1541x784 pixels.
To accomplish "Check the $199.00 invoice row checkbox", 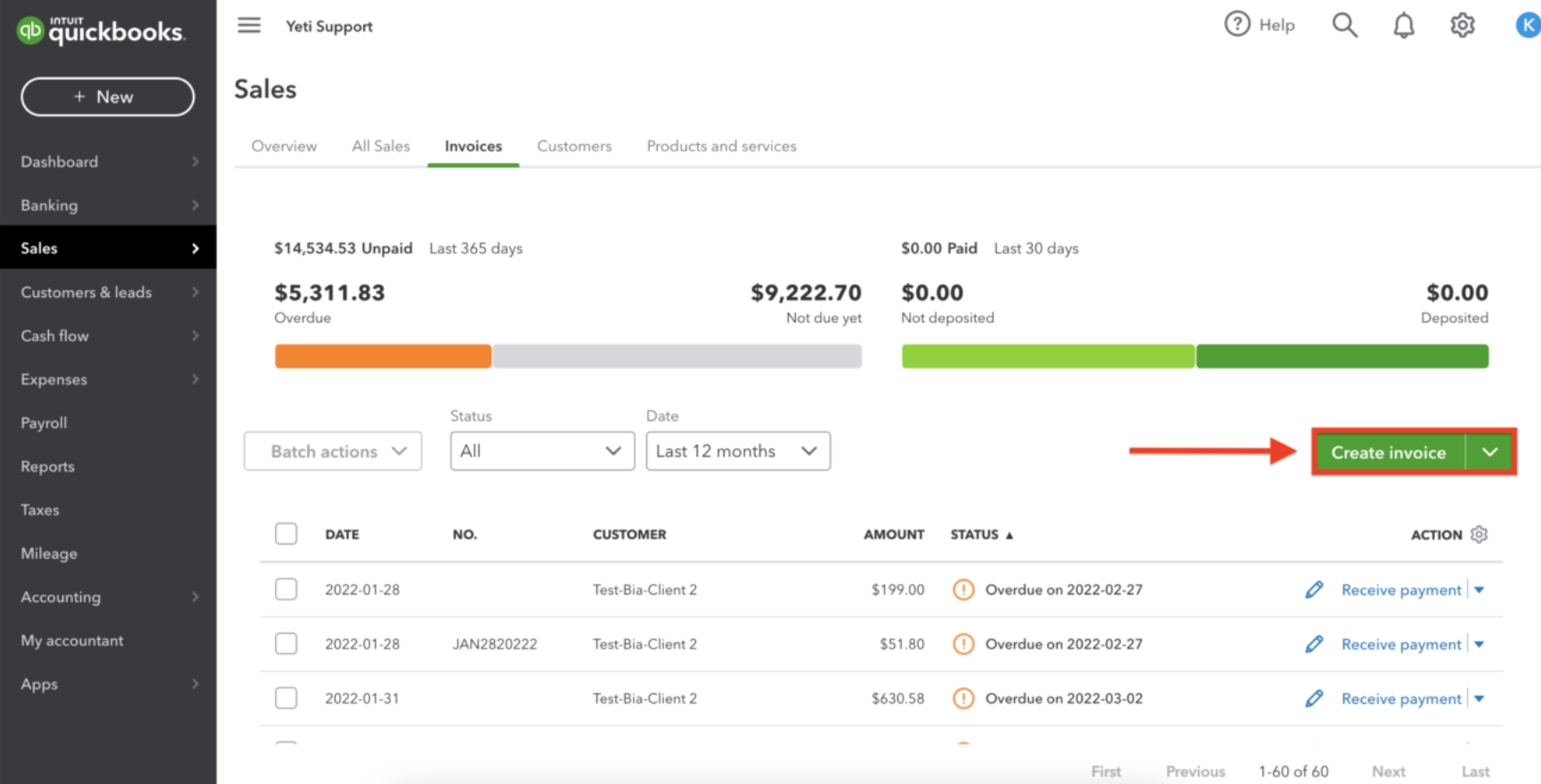I will pos(286,589).
